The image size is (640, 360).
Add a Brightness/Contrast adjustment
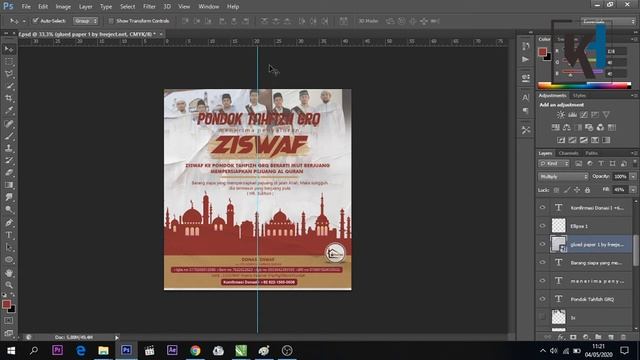[x=561, y=115]
